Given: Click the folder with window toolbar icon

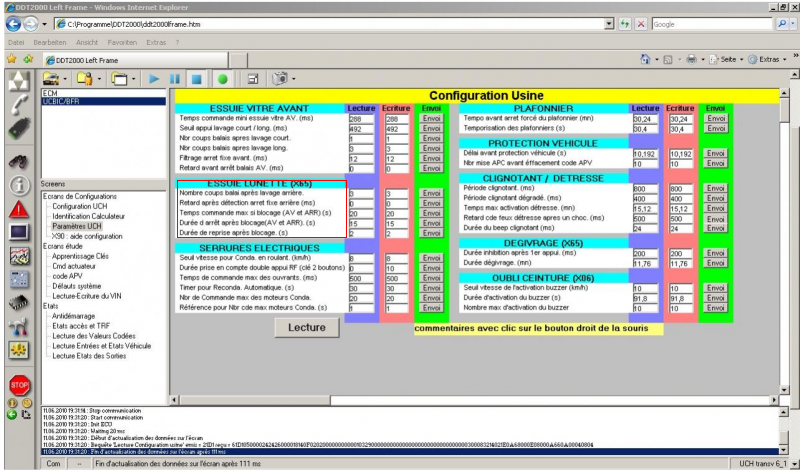Looking at the screenshot, I should tap(119, 79).
